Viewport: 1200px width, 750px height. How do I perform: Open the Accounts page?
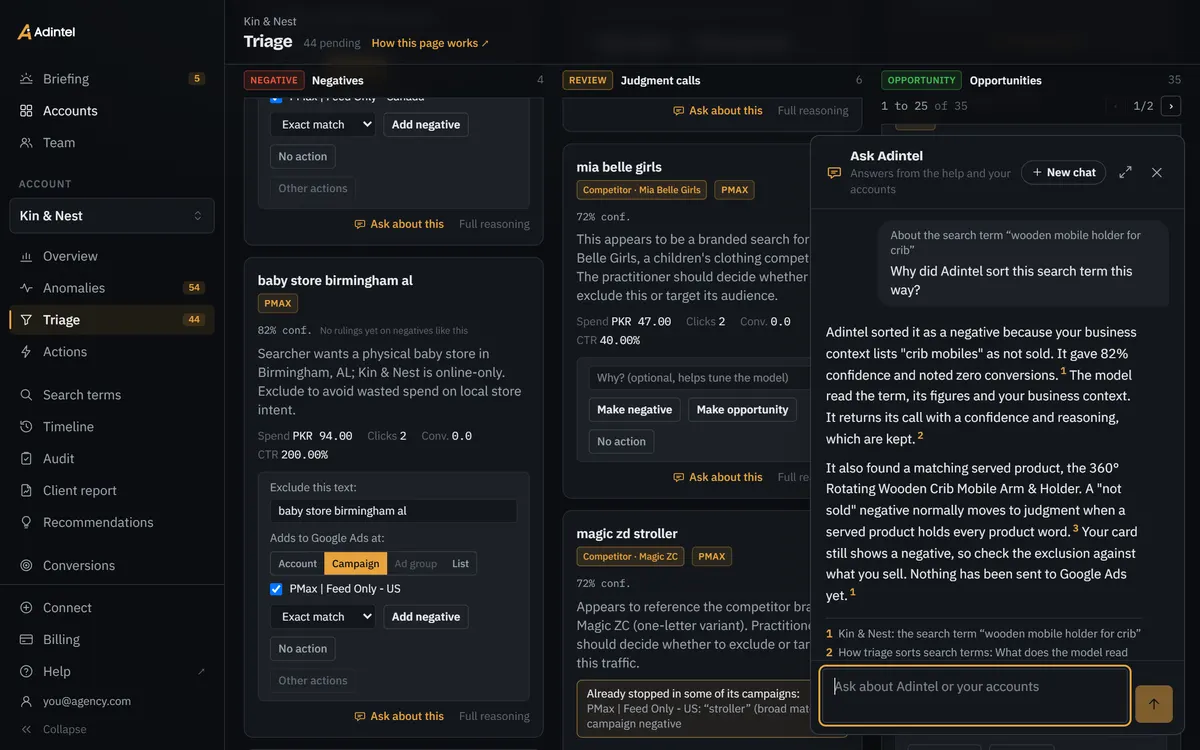pyautogui.click(x=112, y=111)
